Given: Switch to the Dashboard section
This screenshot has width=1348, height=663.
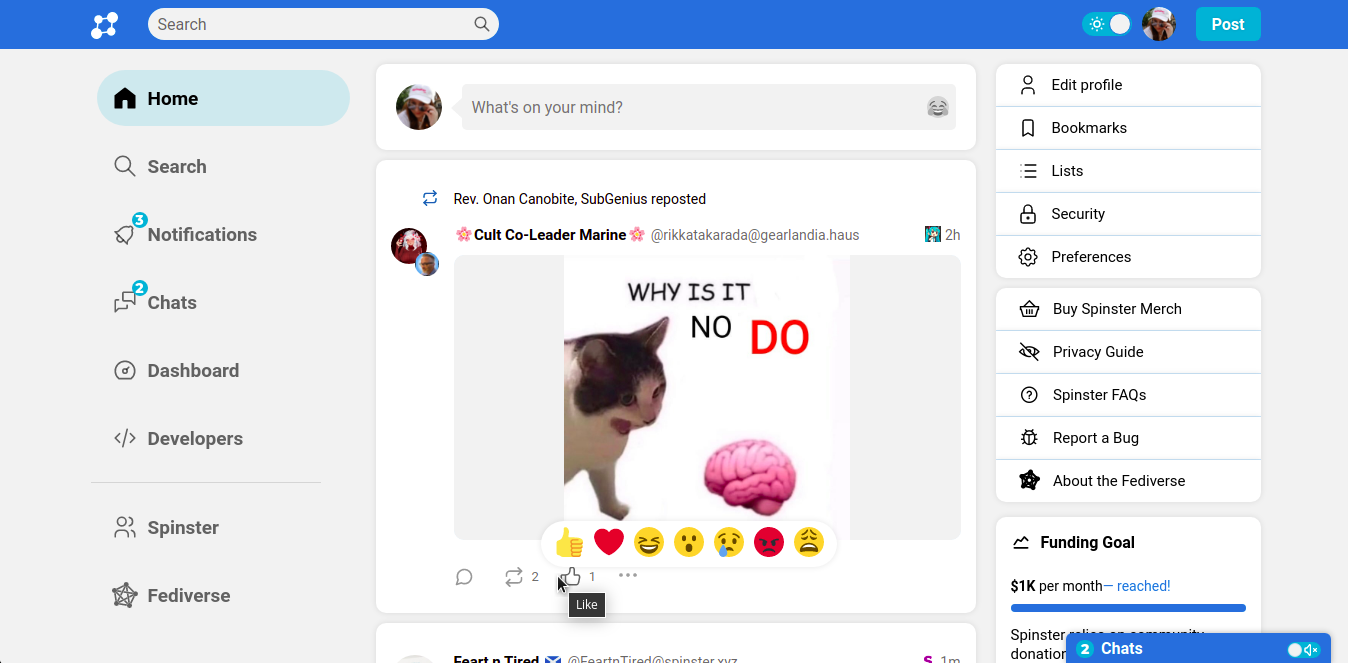Looking at the screenshot, I should [193, 370].
